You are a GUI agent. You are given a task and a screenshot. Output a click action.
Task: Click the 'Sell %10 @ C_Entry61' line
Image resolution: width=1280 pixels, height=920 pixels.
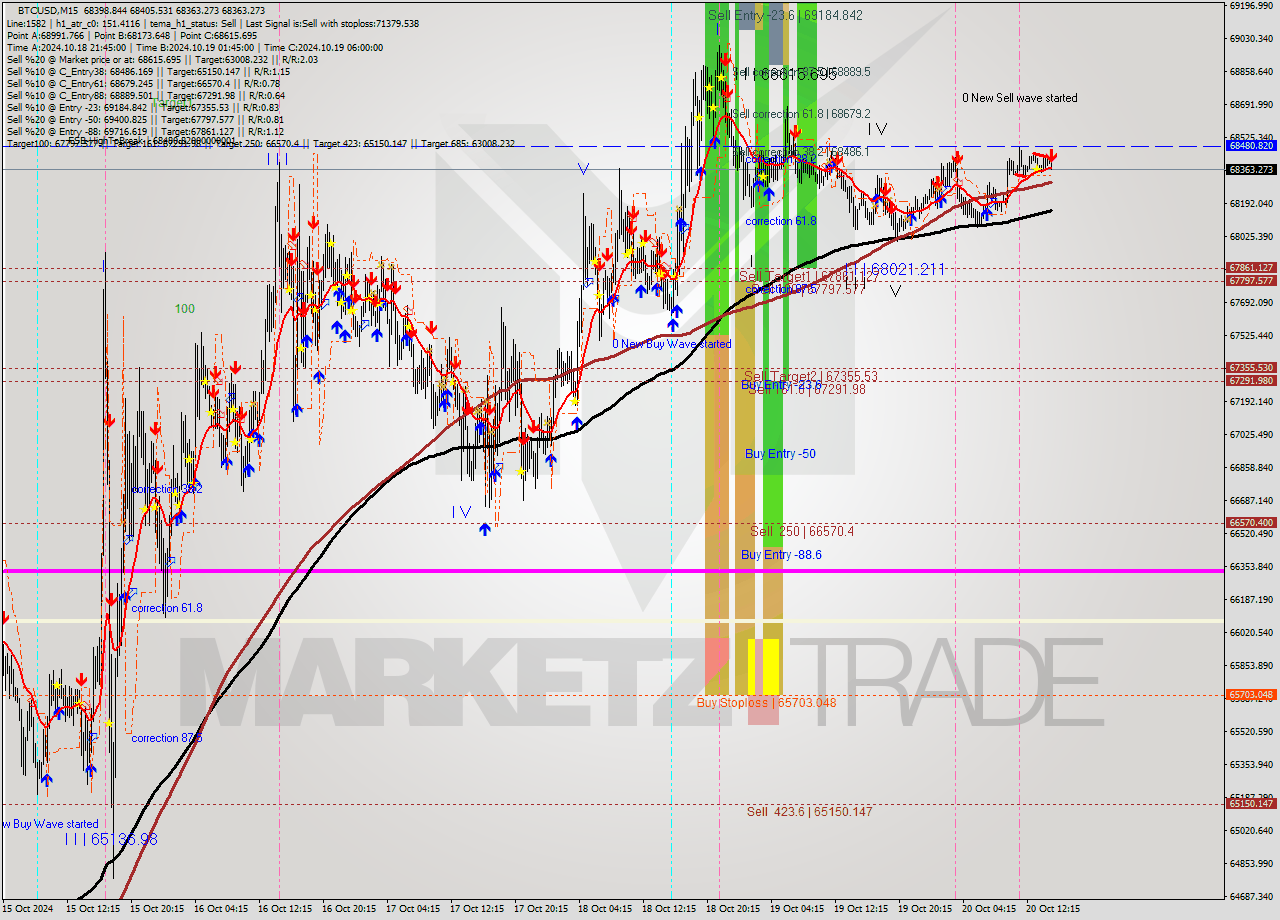(x=143, y=84)
